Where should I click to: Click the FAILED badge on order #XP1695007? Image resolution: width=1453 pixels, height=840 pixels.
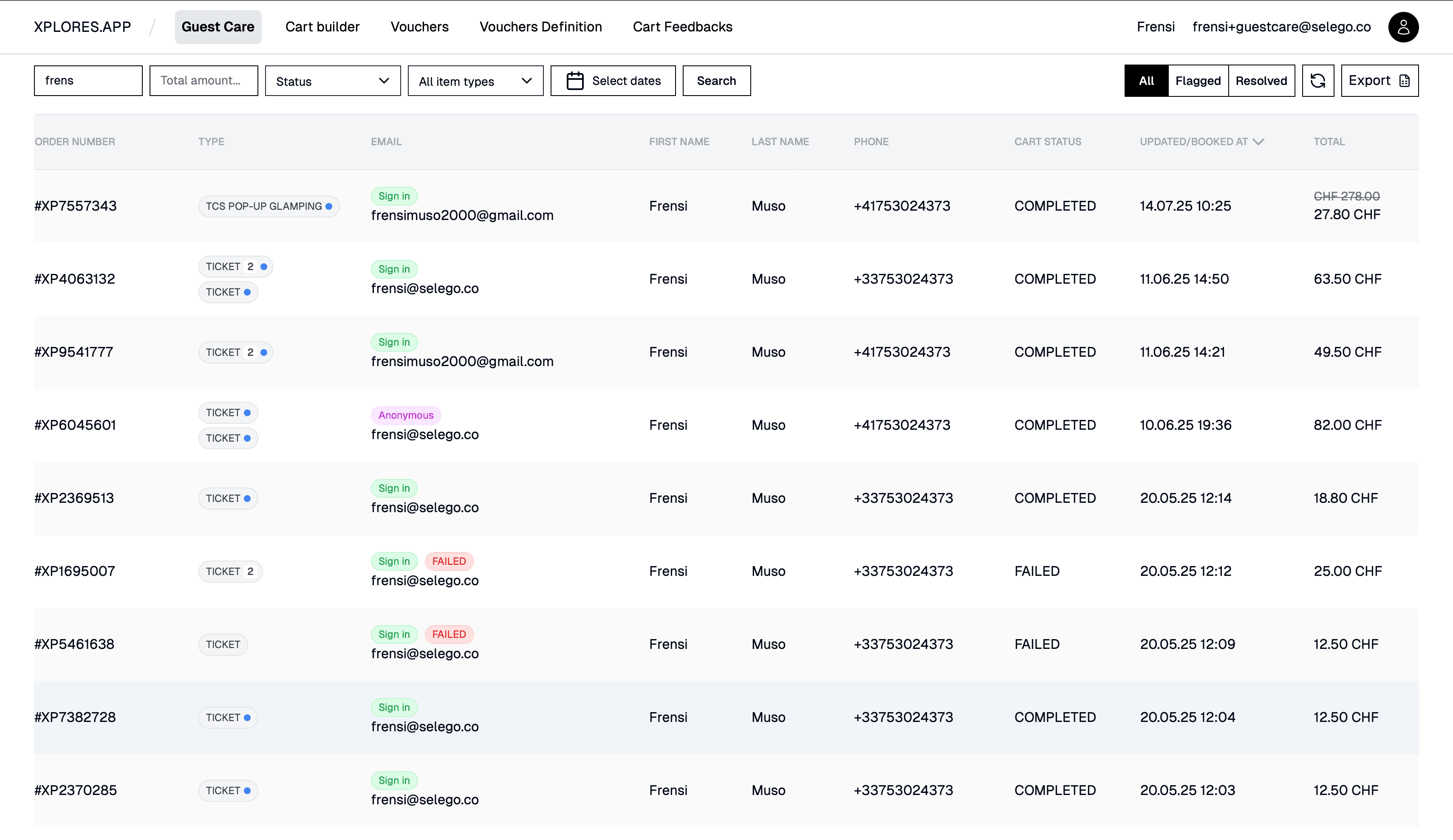click(449, 561)
